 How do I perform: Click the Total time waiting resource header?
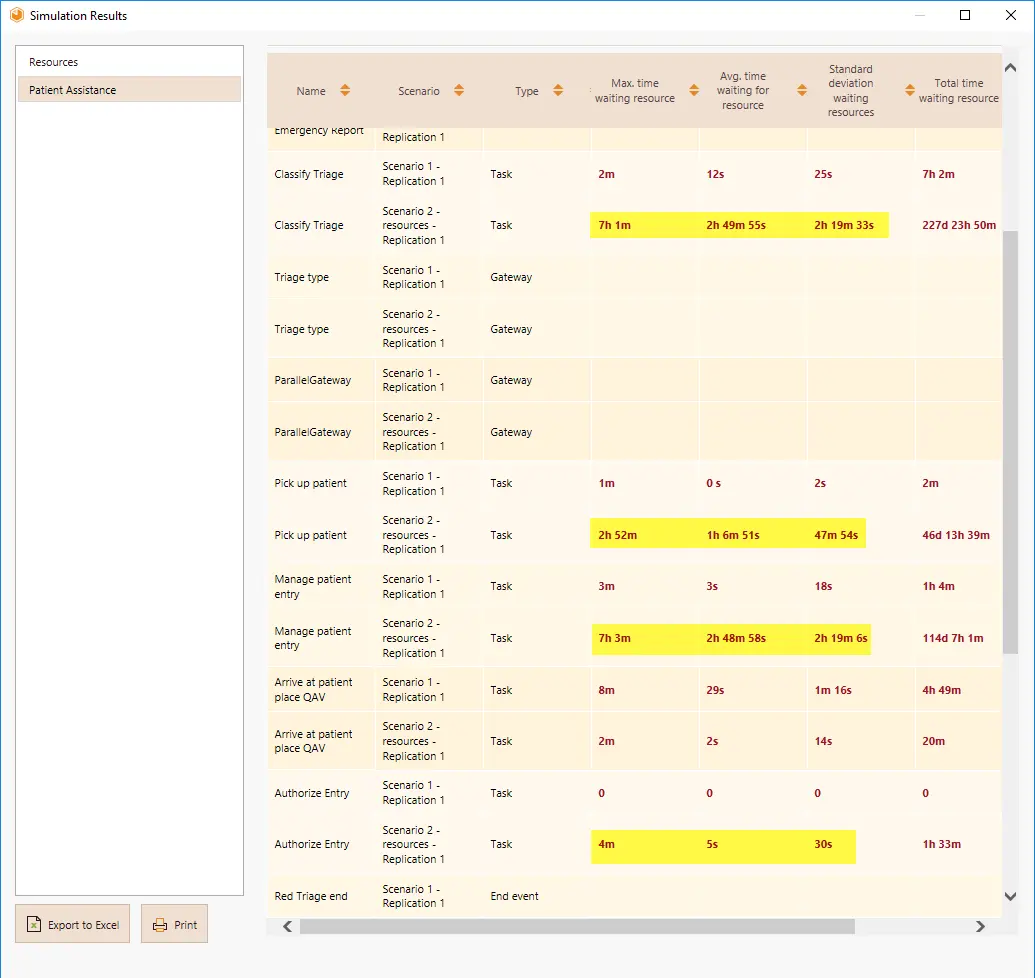(958, 90)
